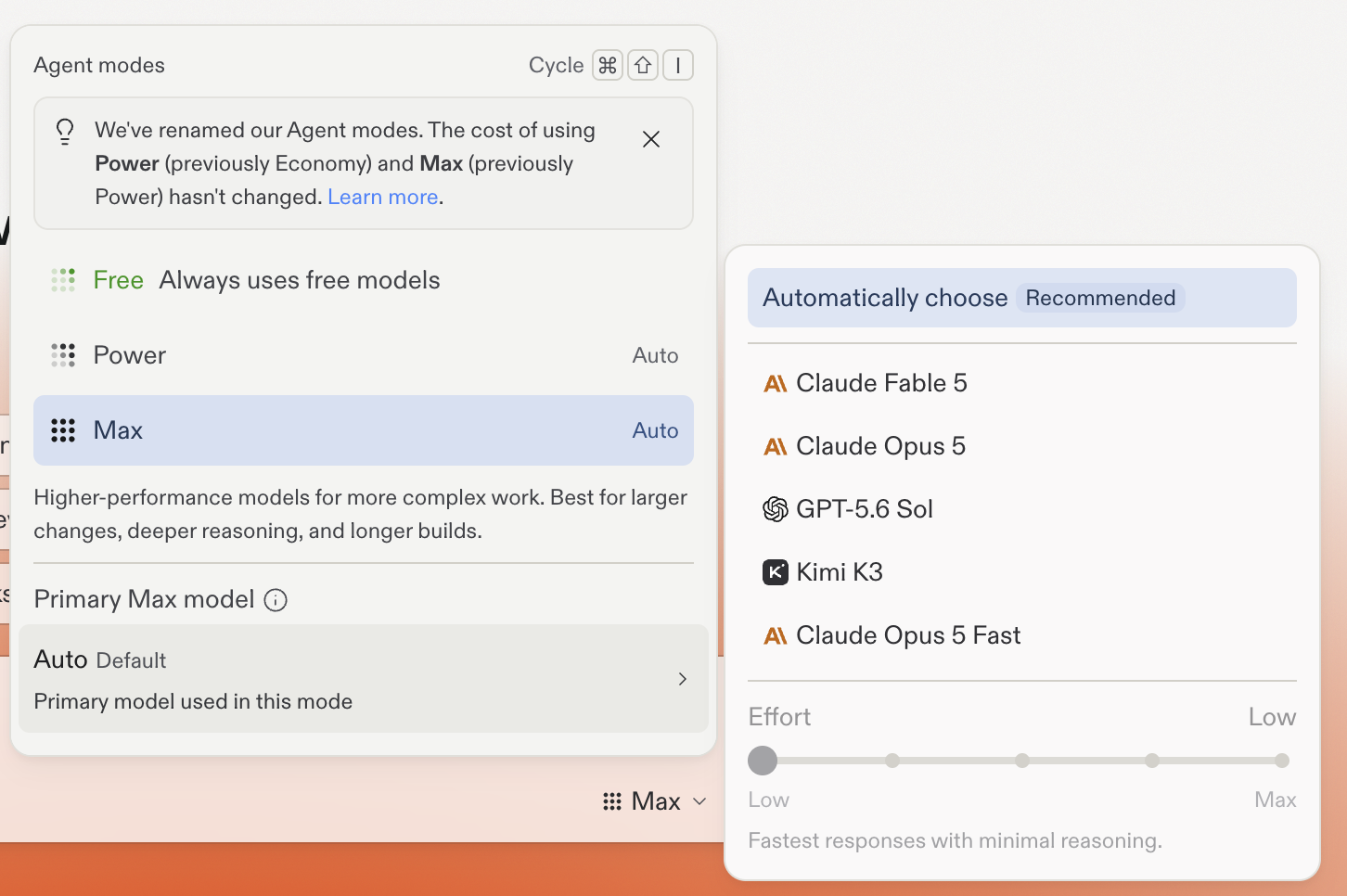This screenshot has width=1347, height=896.
Task: Click the Low label under slider's left end
Action: (769, 800)
